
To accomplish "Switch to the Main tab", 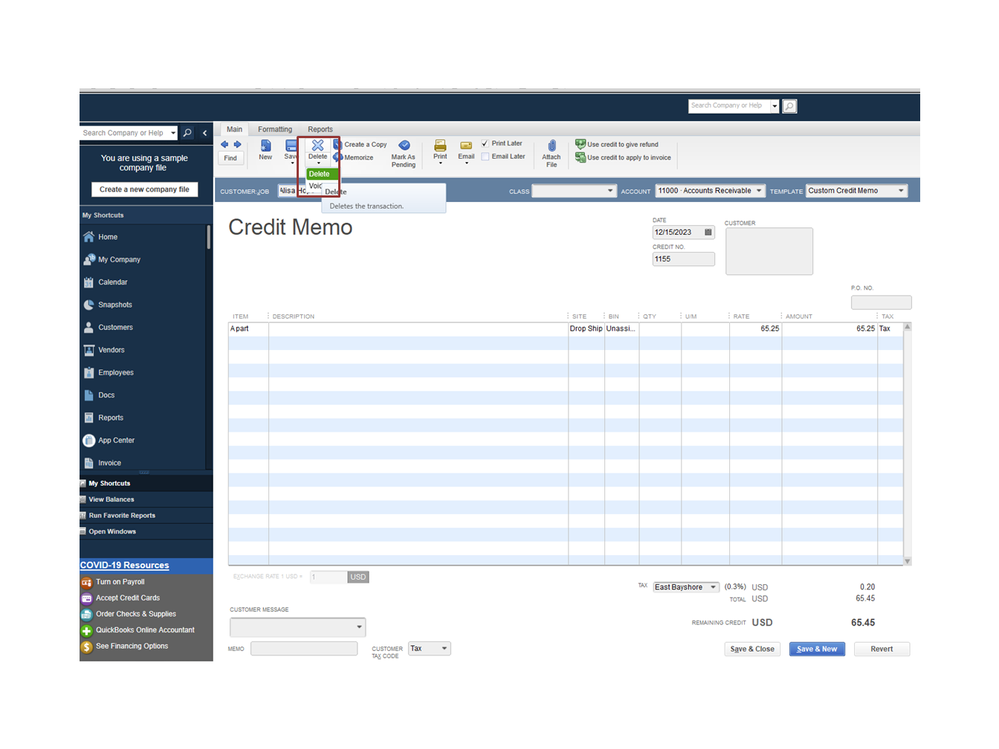I will click(x=234, y=129).
